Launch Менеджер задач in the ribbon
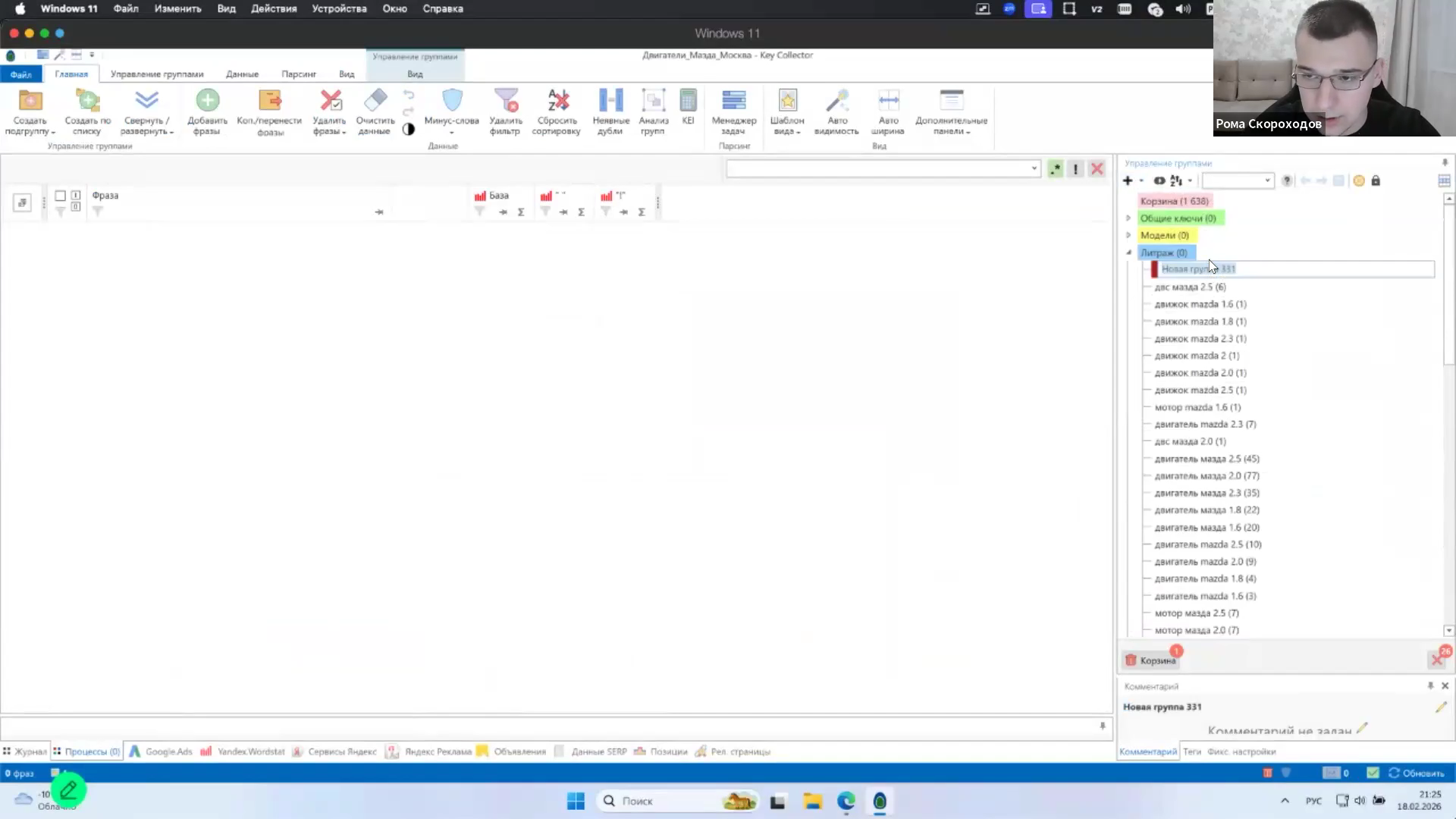 pos(733,100)
